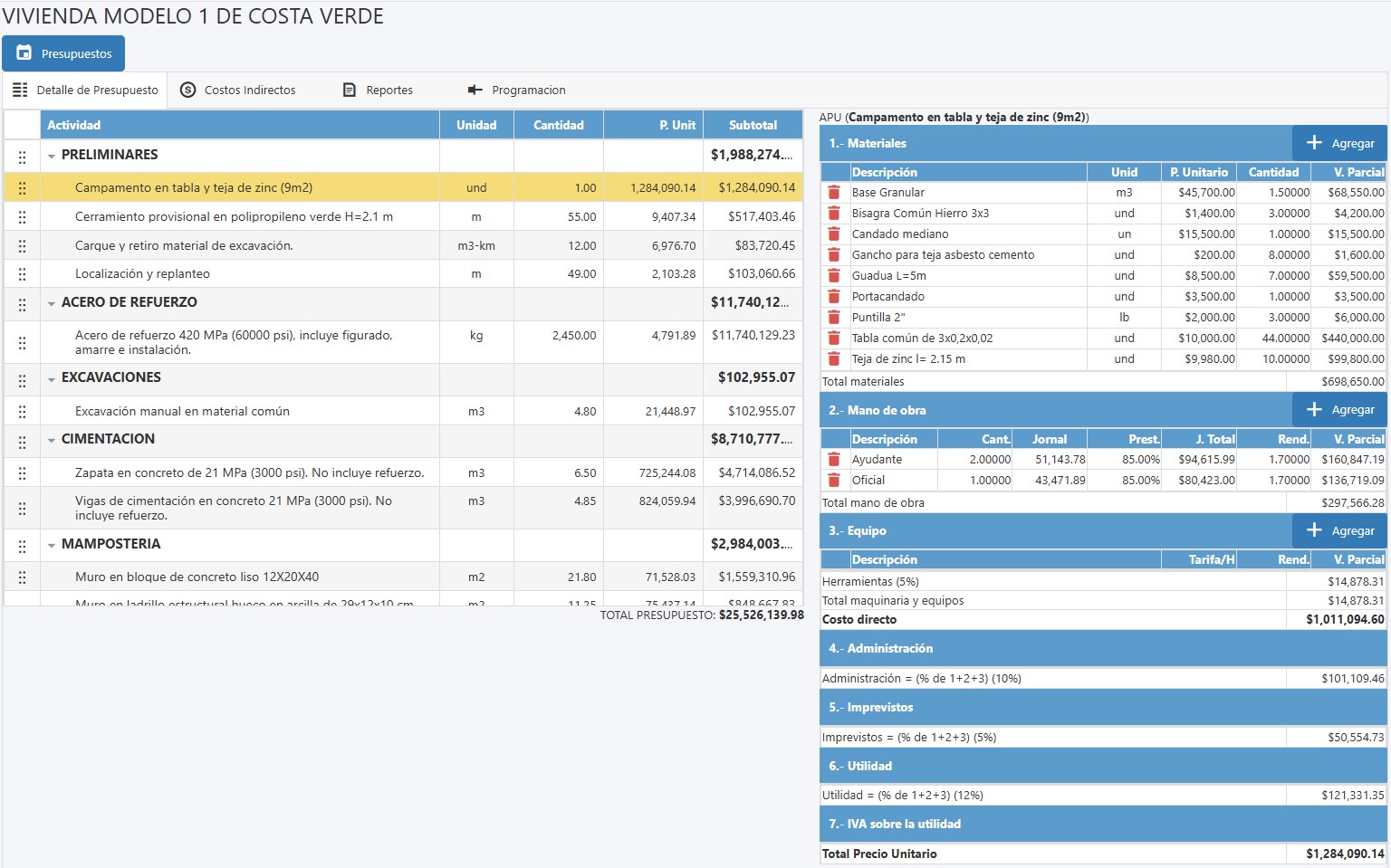Screen dimensions: 1391x868
Task: Select the Cerramiento provisional activity row
Action: [x=234, y=217]
